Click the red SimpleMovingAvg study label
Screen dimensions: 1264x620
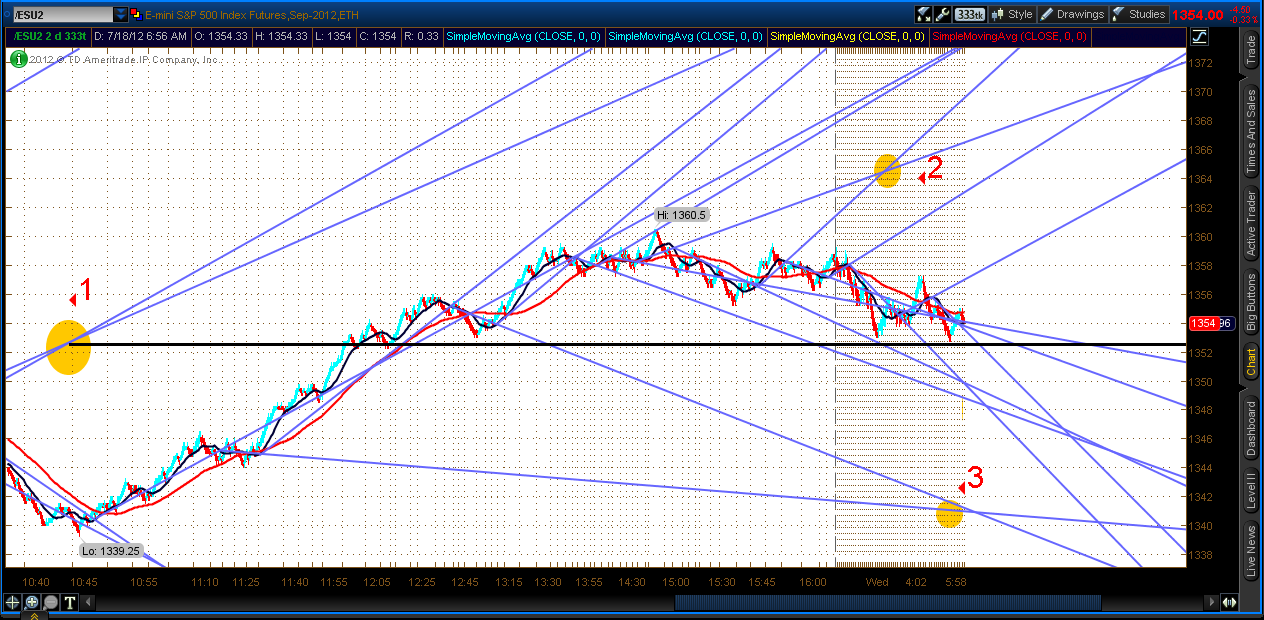coord(1010,36)
